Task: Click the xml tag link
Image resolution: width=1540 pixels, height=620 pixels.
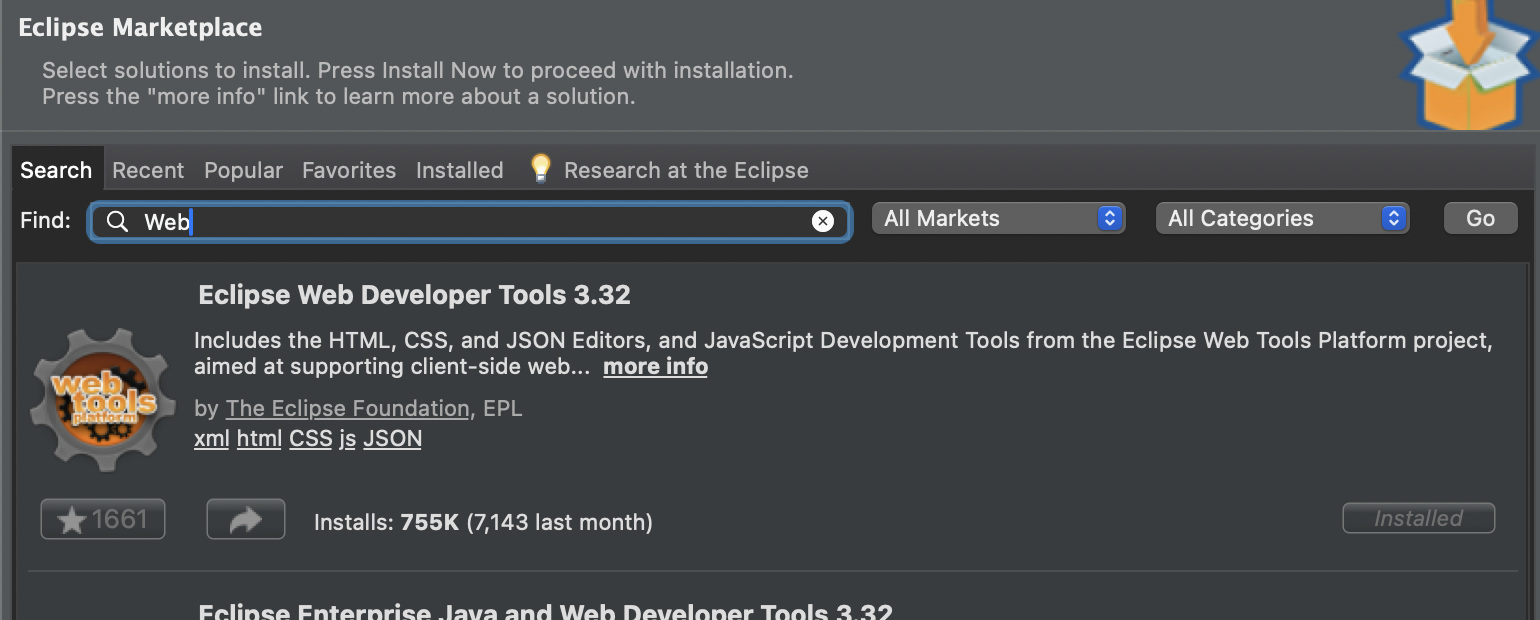Action: pyautogui.click(x=211, y=438)
